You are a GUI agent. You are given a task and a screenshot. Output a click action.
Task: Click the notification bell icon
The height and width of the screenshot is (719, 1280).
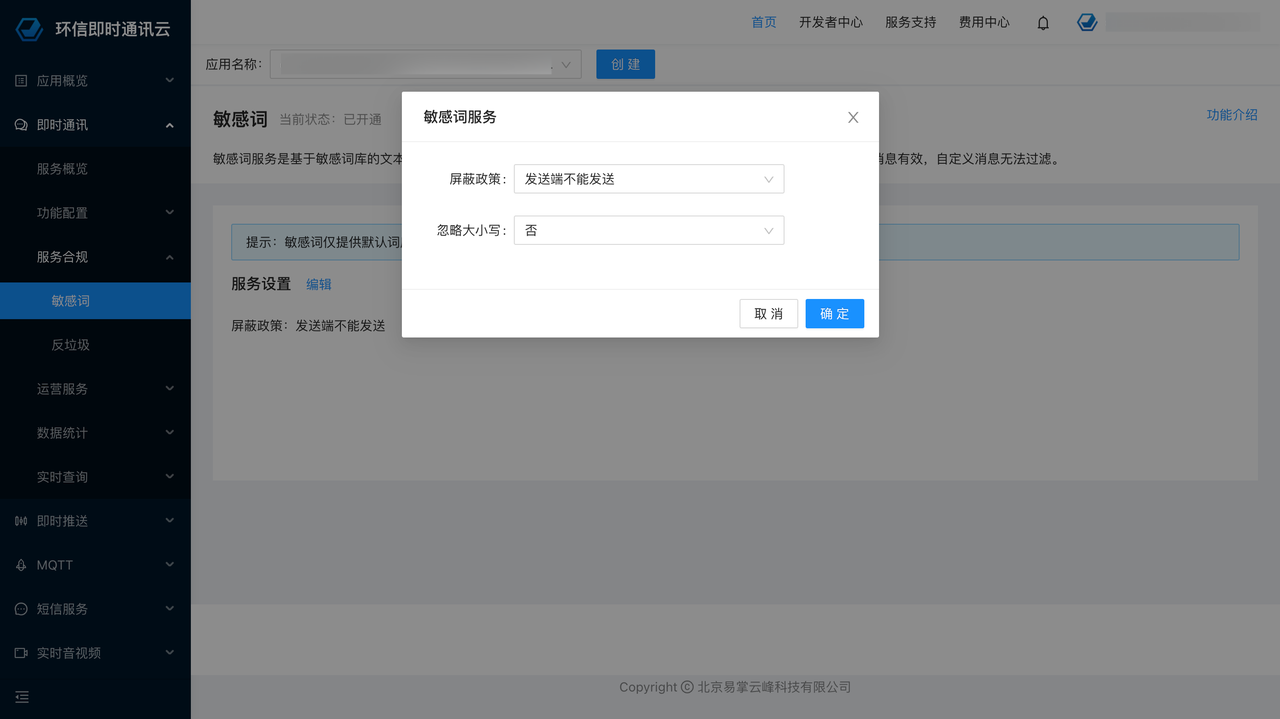1043,23
